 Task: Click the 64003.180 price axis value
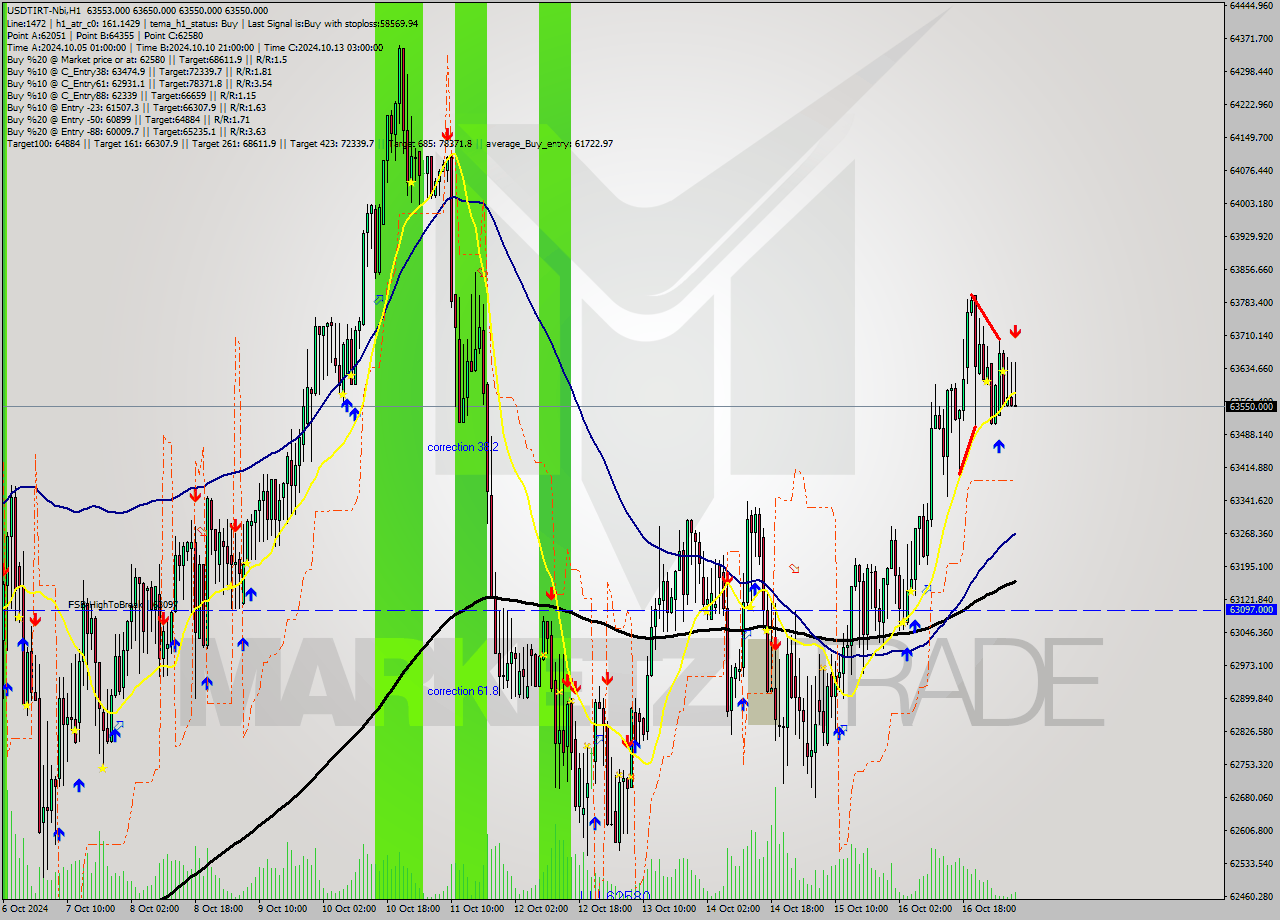1251,203
